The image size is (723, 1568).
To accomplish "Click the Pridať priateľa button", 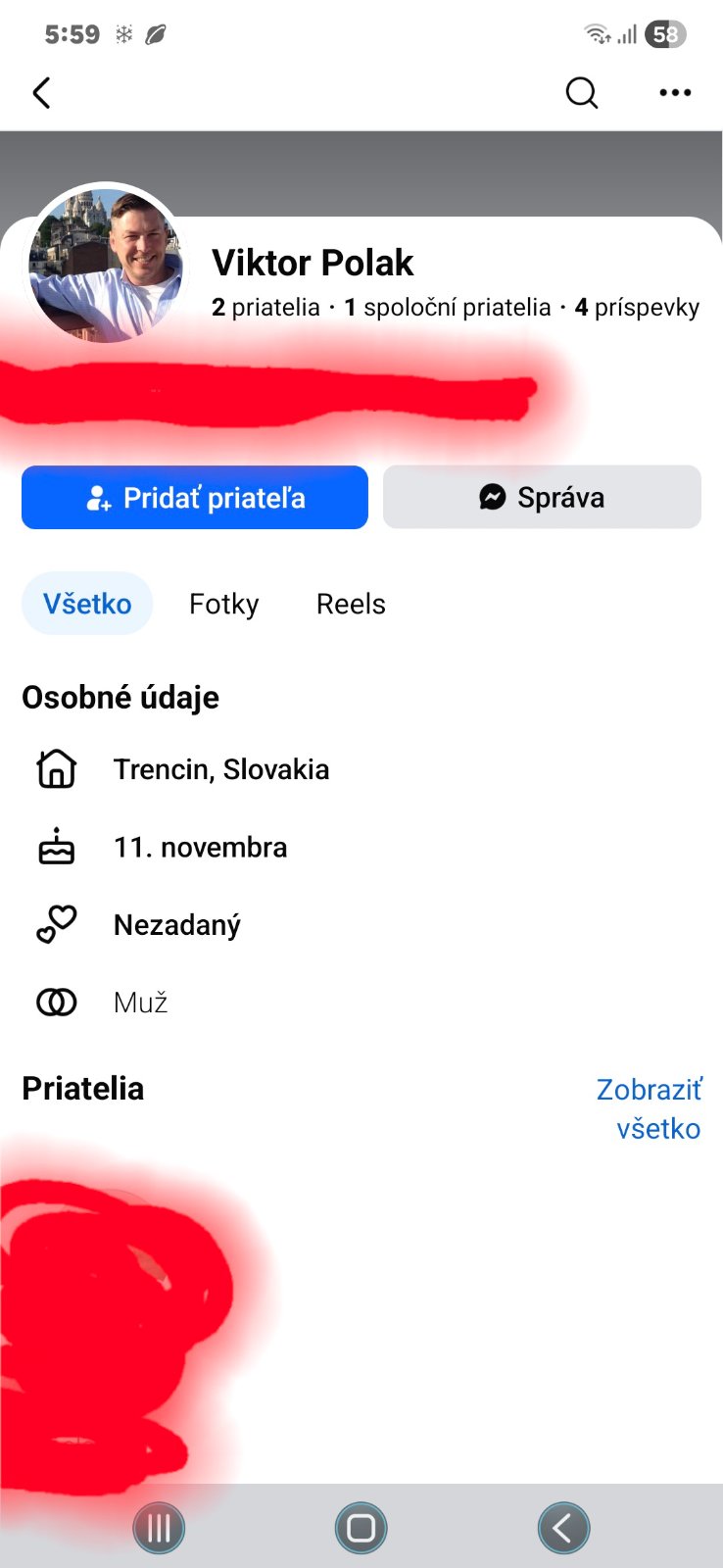I will coord(195,498).
